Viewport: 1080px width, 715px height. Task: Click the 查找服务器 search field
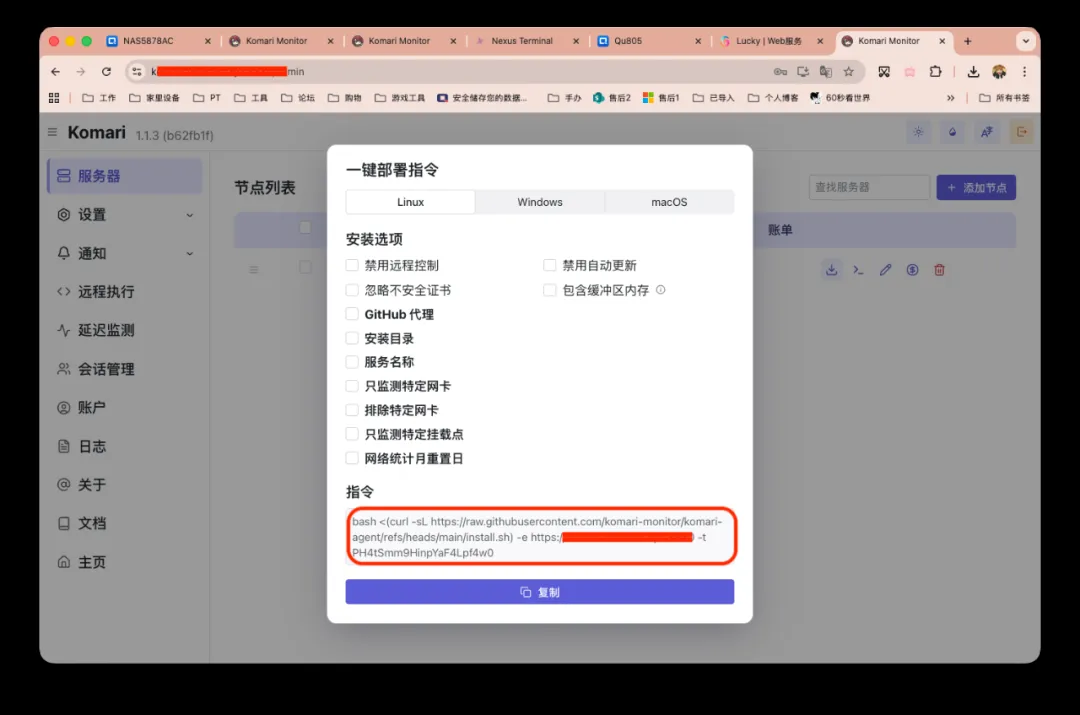click(868, 187)
